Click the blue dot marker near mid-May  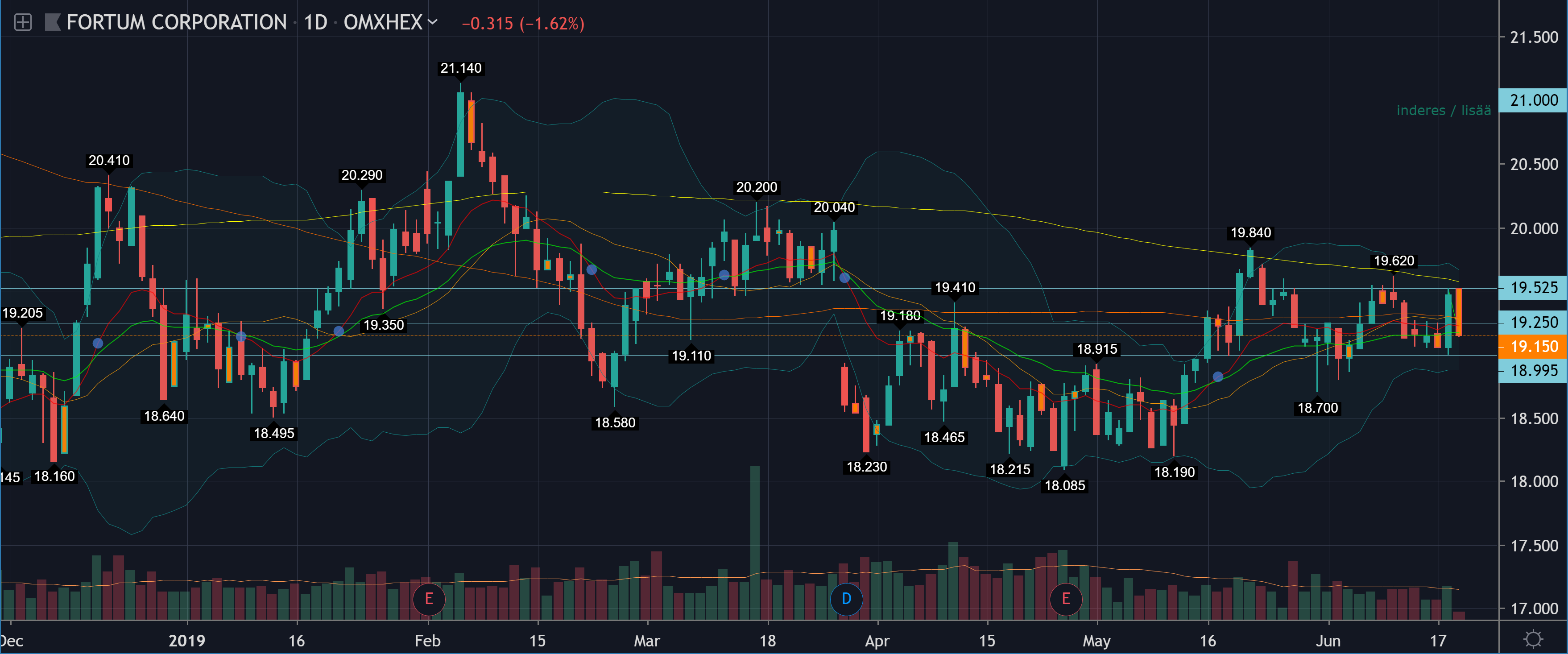pos(1217,377)
